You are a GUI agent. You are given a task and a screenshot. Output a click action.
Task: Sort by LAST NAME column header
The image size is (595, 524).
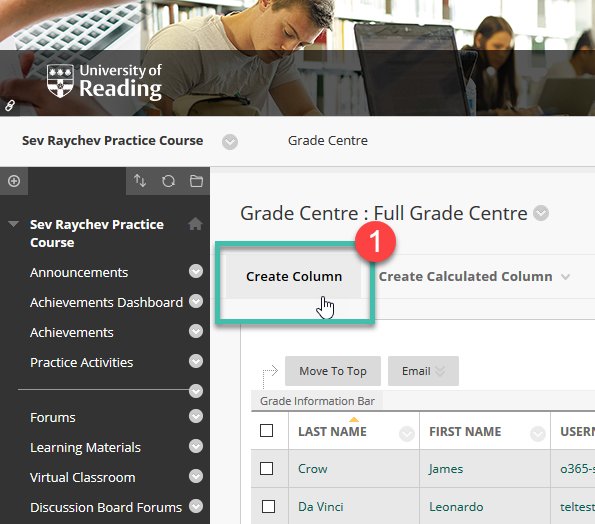click(332, 432)
